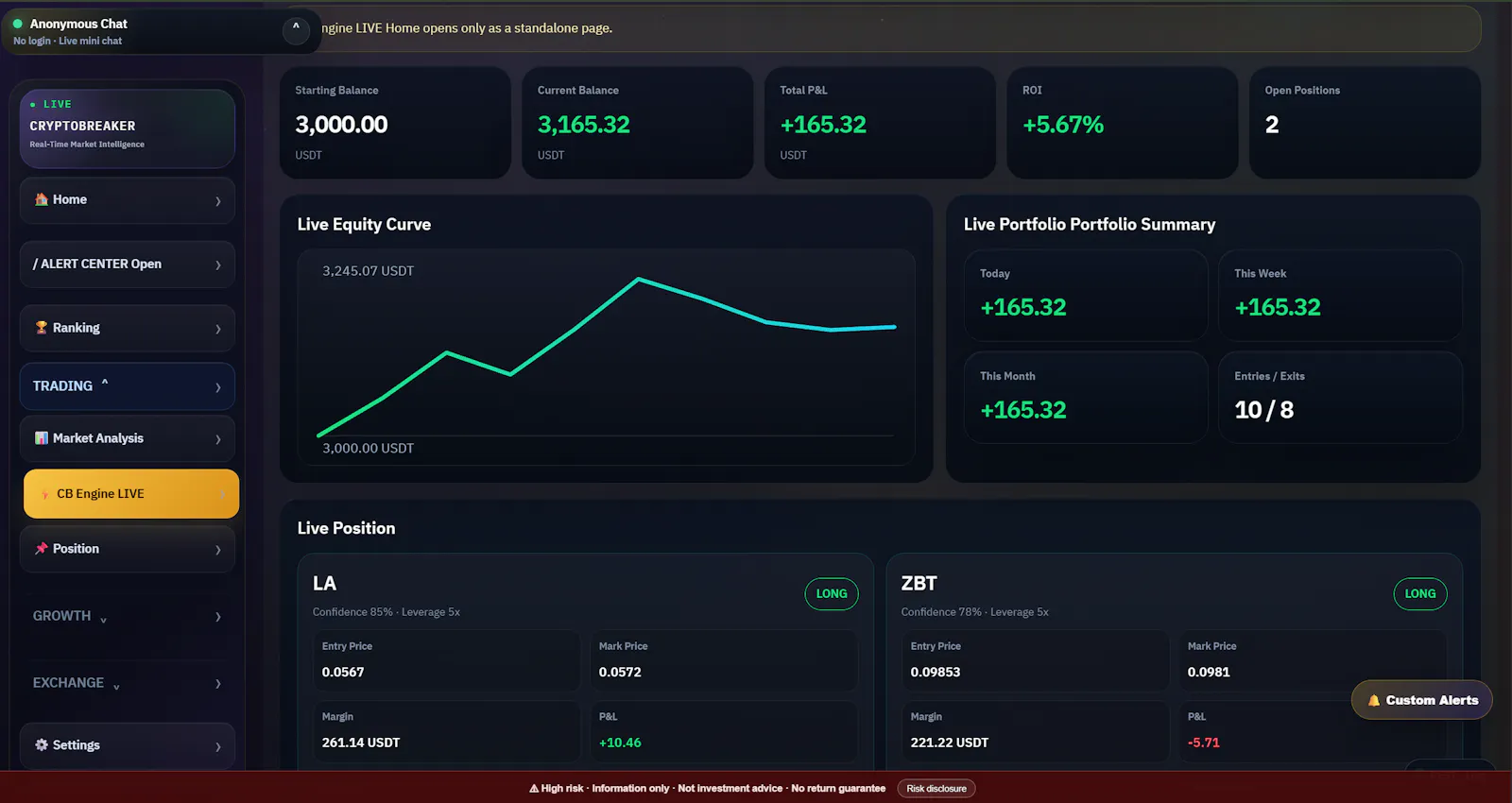Click the Confidence 78% · Leverage 5x text
1512x803 pixels.
click(x=975, y=612)
